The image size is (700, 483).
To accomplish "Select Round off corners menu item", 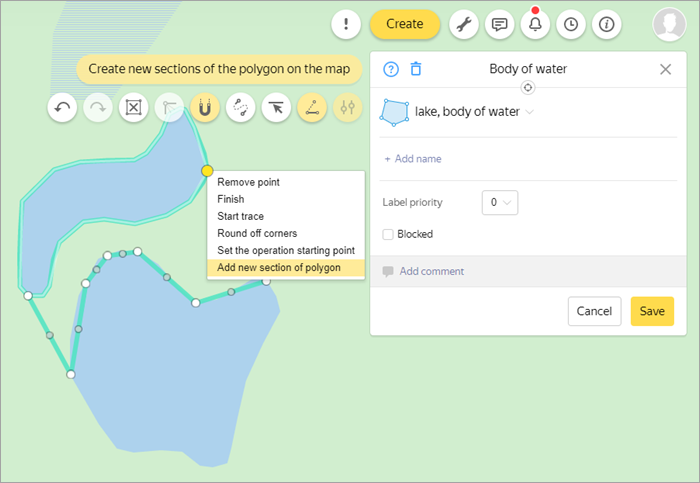I will 257,233.
